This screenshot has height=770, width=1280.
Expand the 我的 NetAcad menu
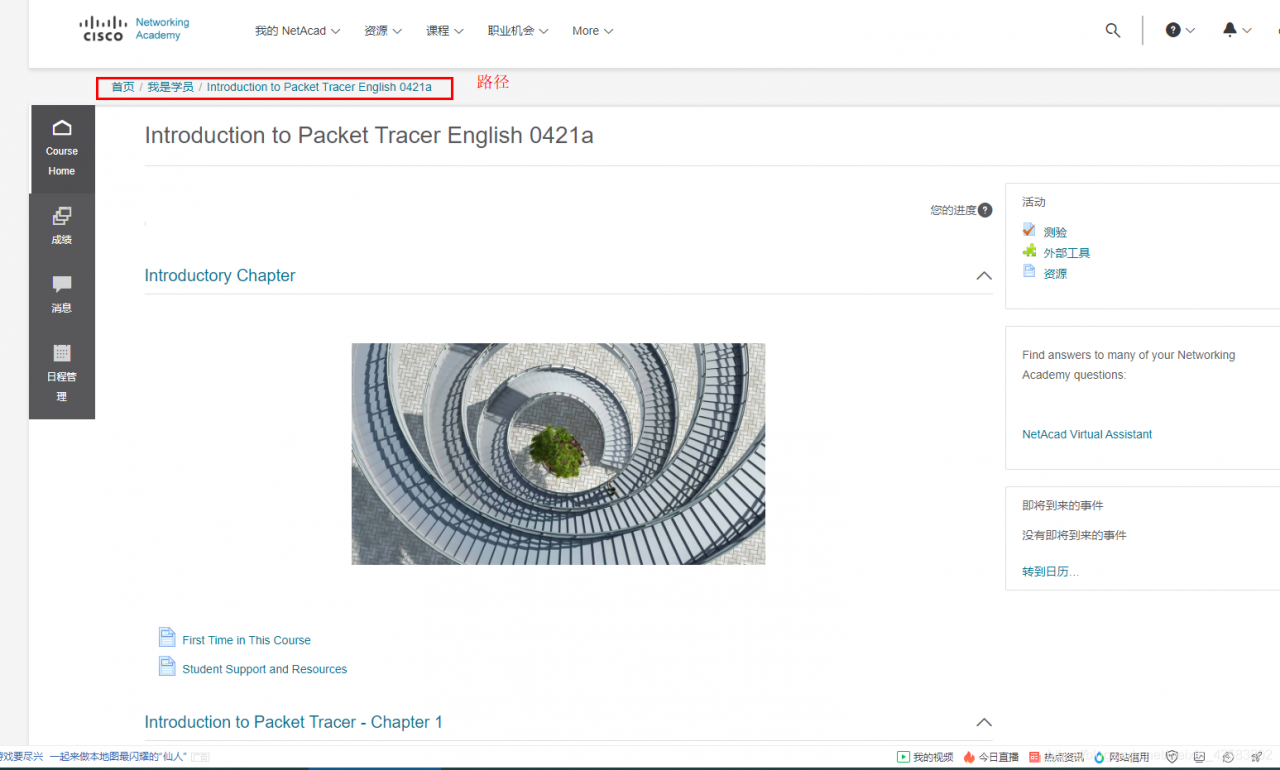click(297, 31)
